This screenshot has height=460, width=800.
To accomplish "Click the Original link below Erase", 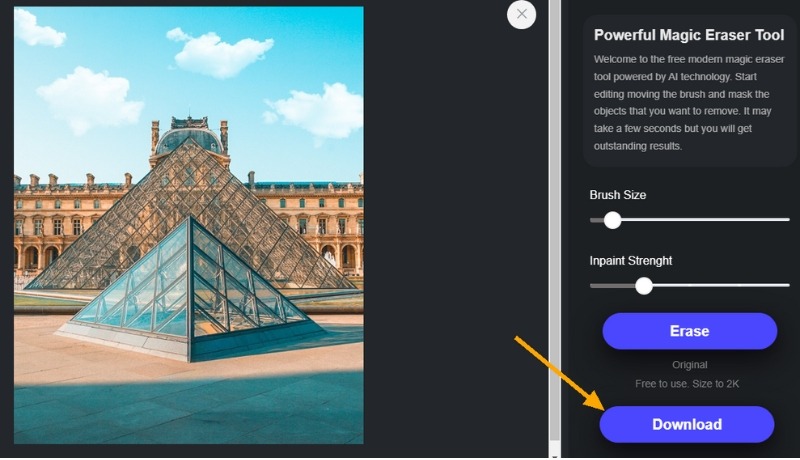I will (689, 365).
